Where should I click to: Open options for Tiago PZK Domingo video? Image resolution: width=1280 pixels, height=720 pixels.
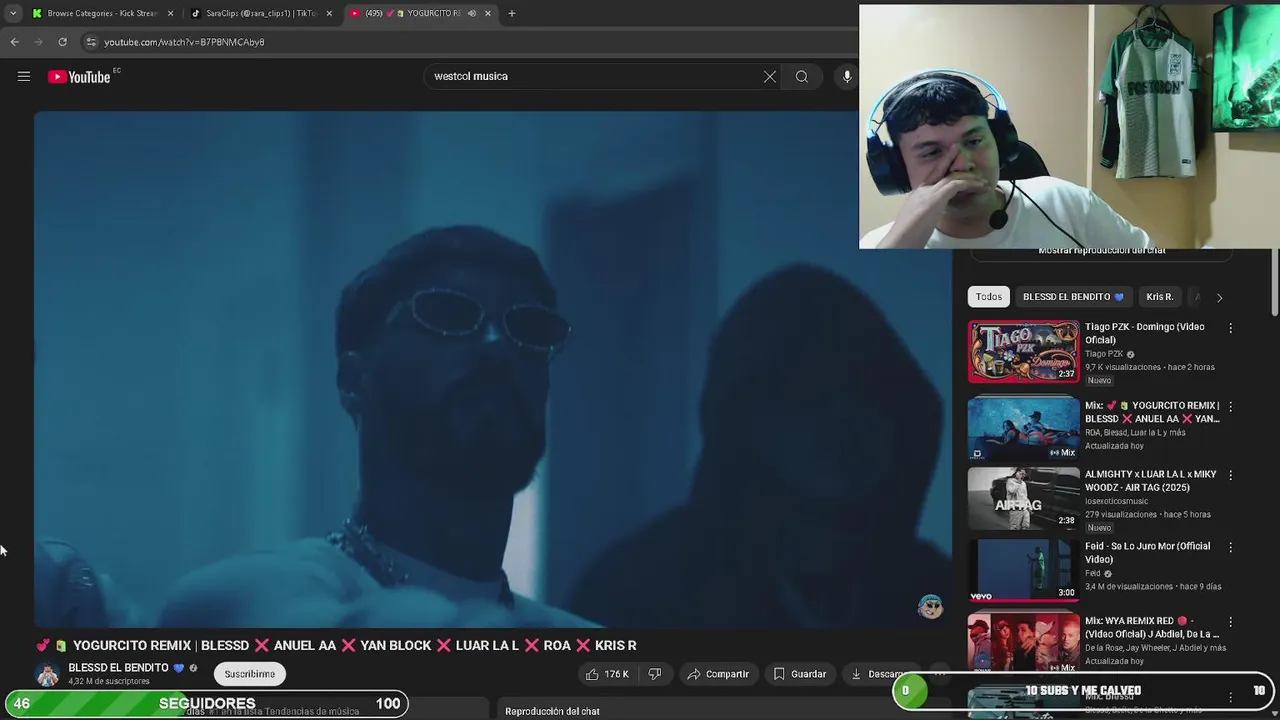[x=1230, y=328]
